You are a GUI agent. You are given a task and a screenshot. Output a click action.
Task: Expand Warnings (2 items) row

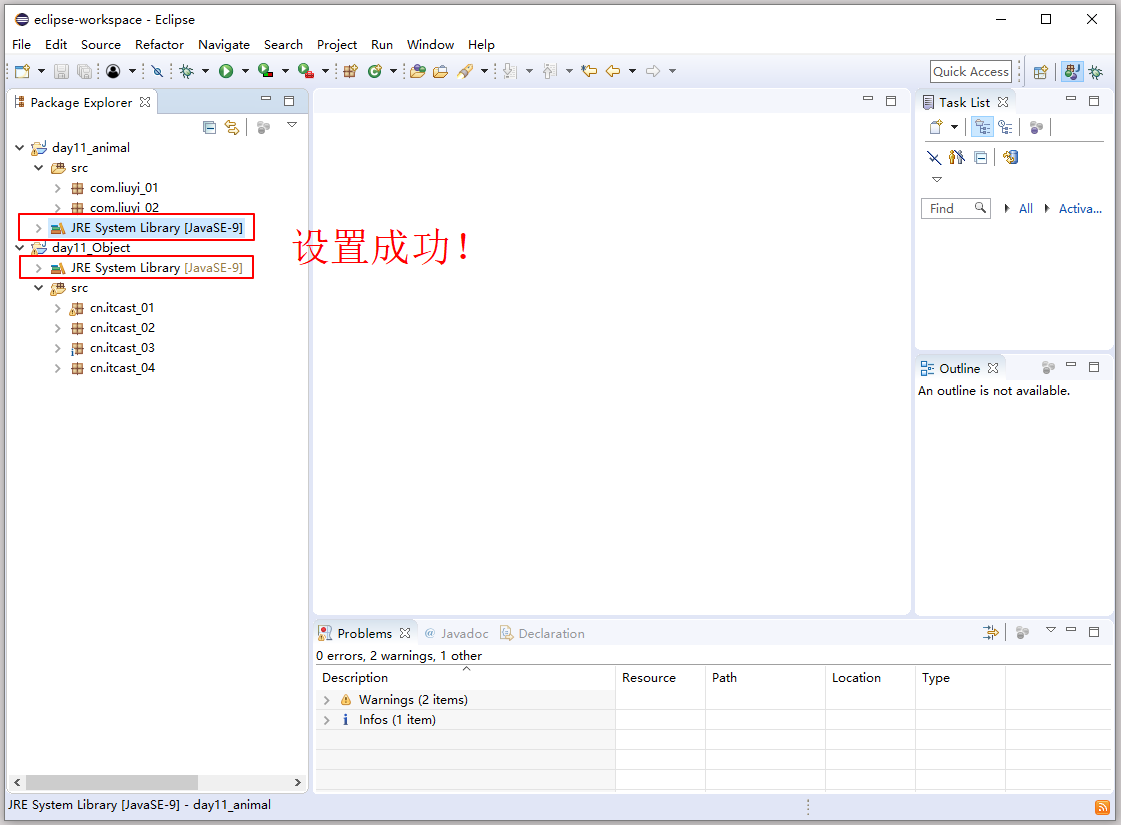coord(327,700)
